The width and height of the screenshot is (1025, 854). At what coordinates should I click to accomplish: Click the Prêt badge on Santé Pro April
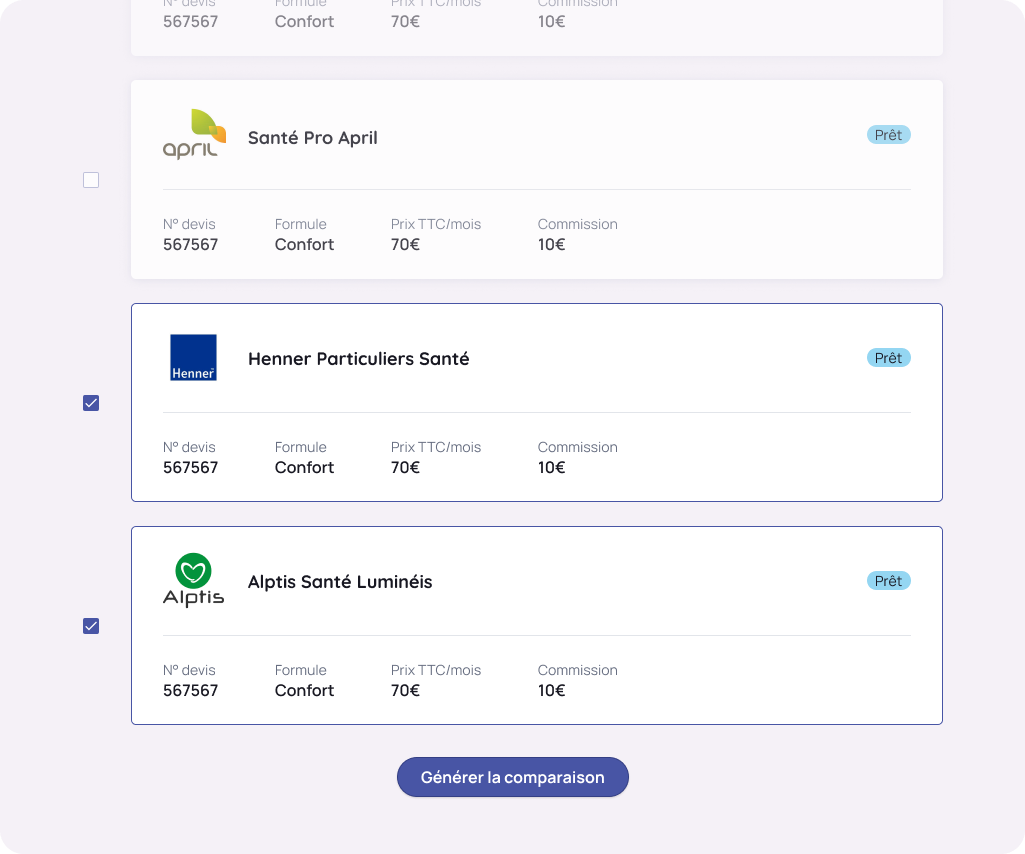(x=888, y=135)
